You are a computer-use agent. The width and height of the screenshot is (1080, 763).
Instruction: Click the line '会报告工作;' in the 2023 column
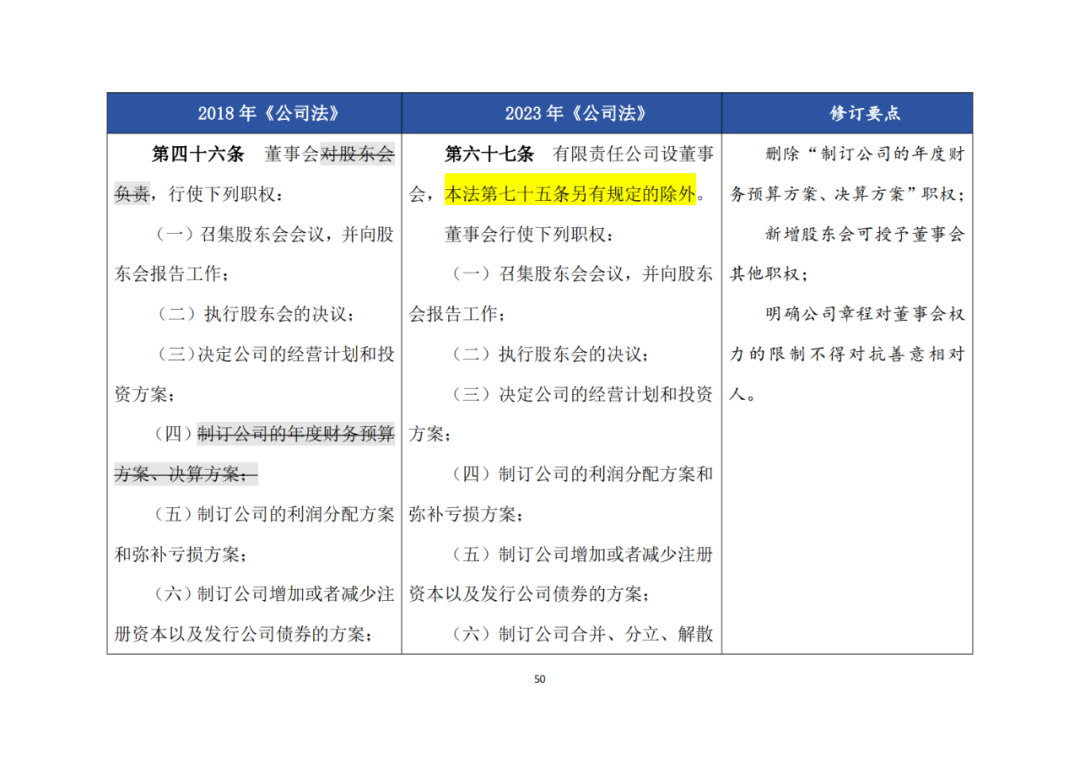457,314
